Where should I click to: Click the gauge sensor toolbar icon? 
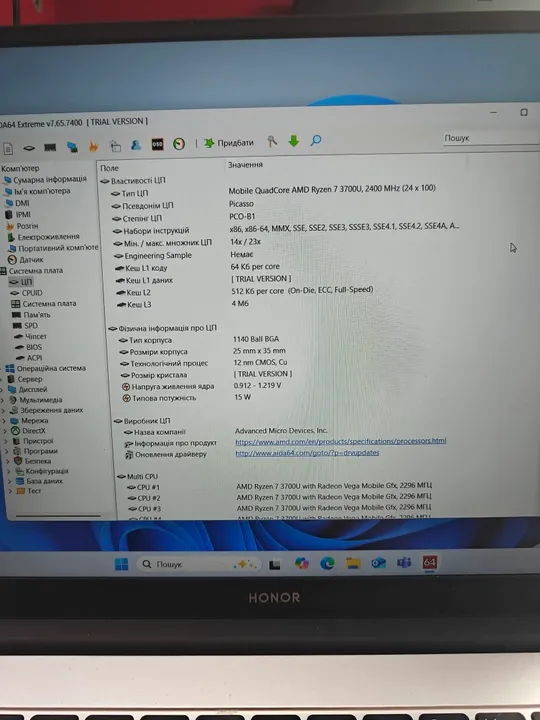[179, 144]
